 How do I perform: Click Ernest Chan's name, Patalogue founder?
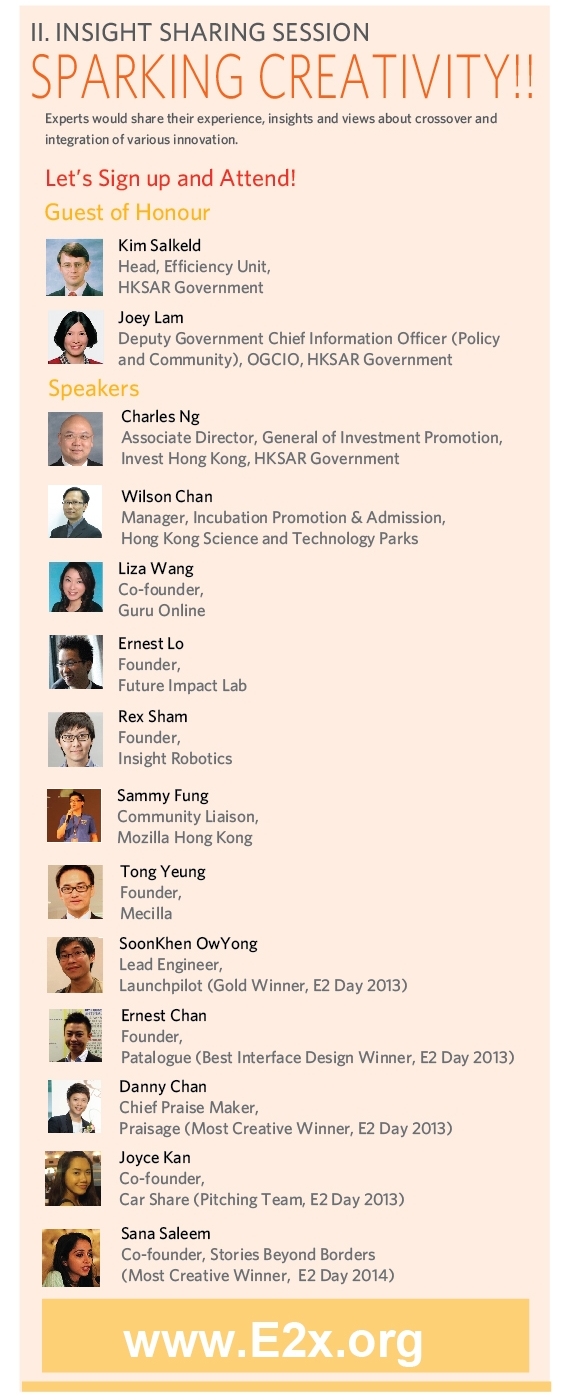click(164, 1015)
